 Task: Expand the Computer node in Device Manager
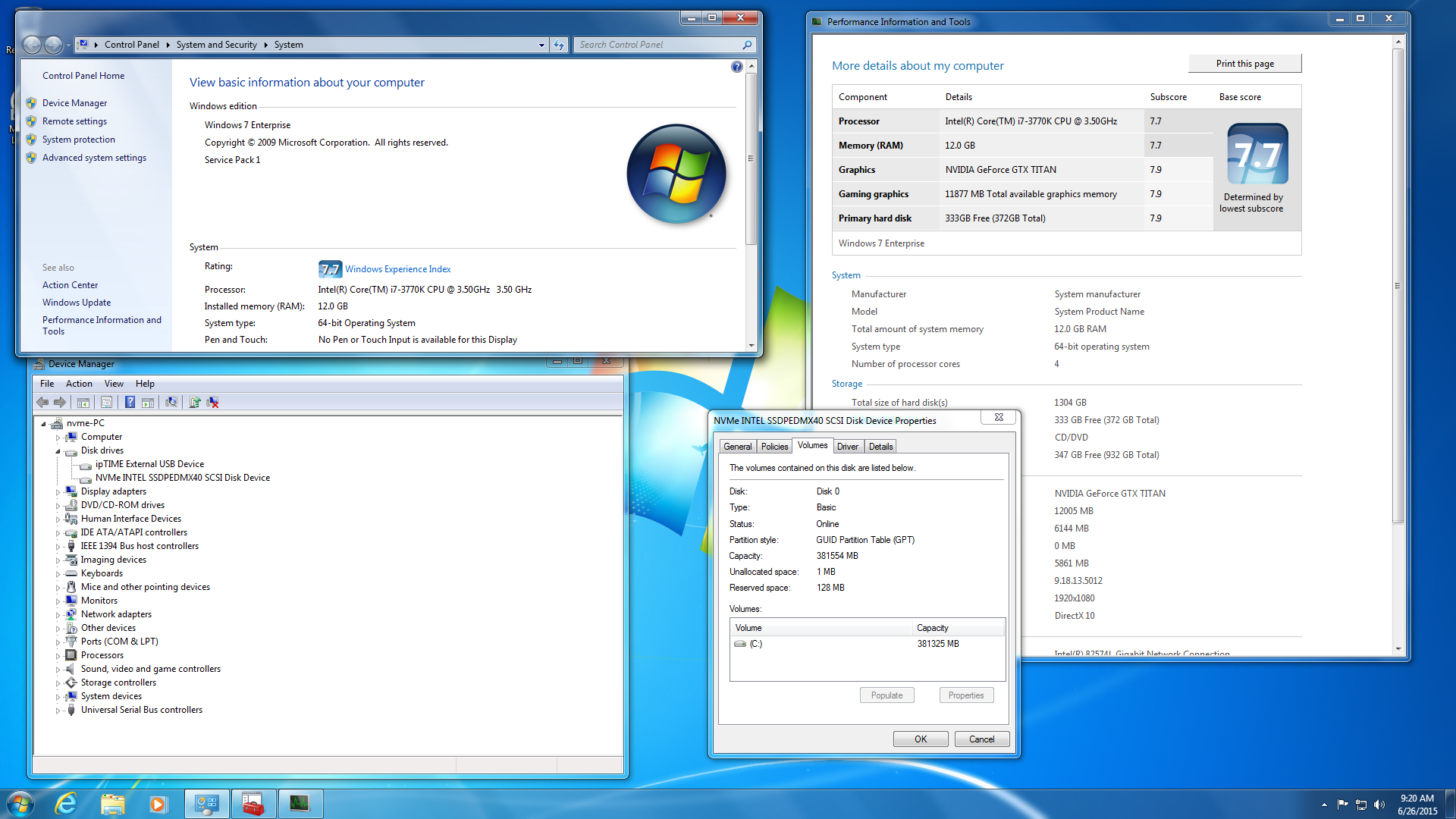[58, 438]
